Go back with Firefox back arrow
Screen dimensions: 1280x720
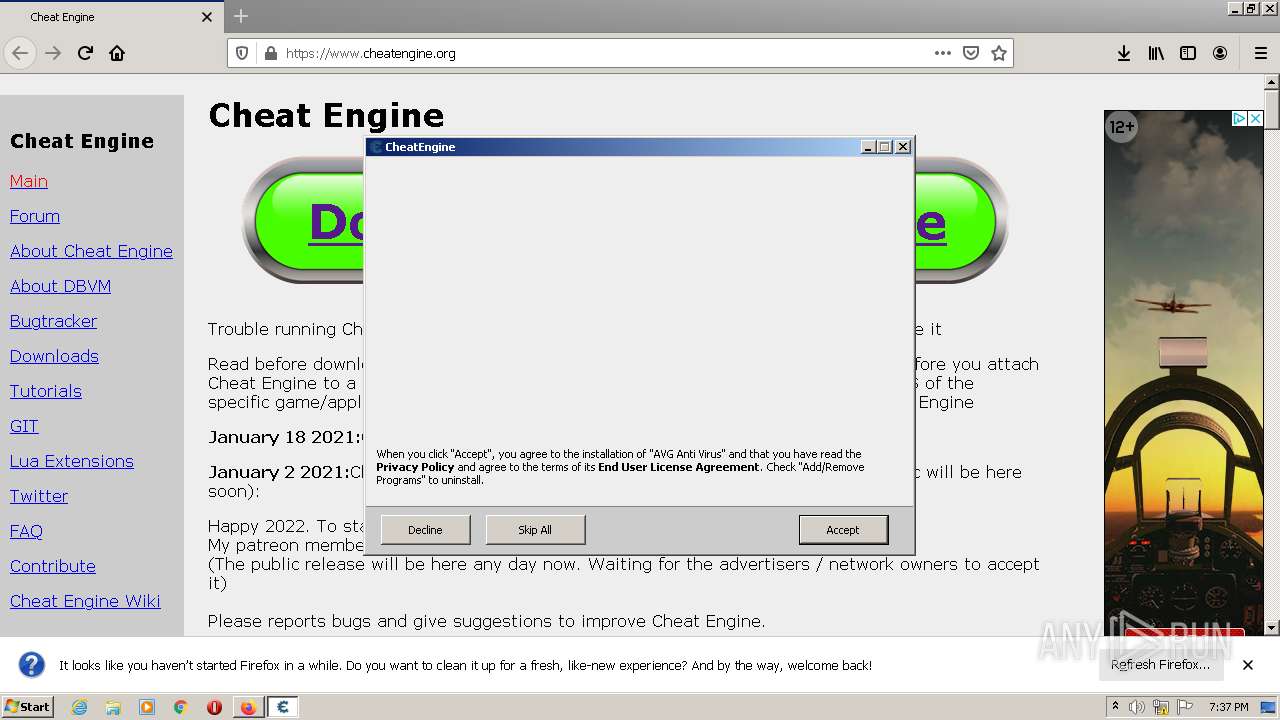[20, 53]
